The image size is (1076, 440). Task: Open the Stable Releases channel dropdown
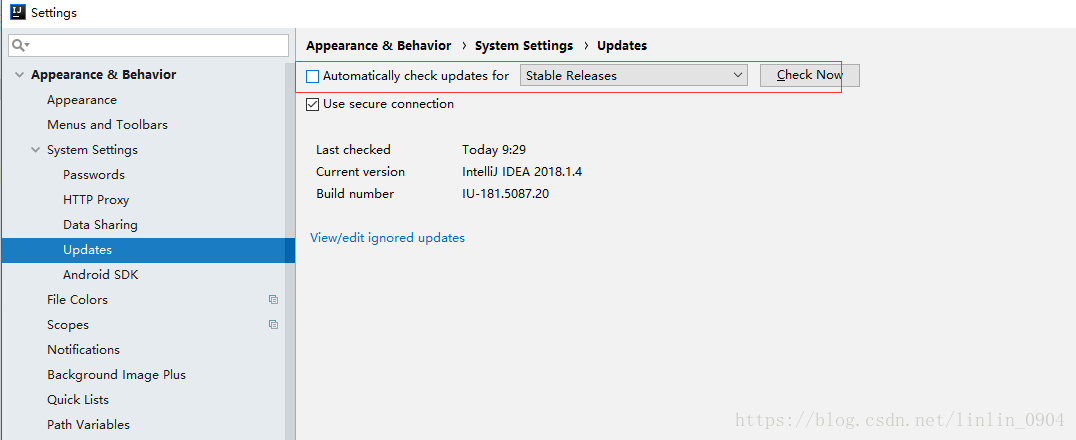click(x=633, y=76)
